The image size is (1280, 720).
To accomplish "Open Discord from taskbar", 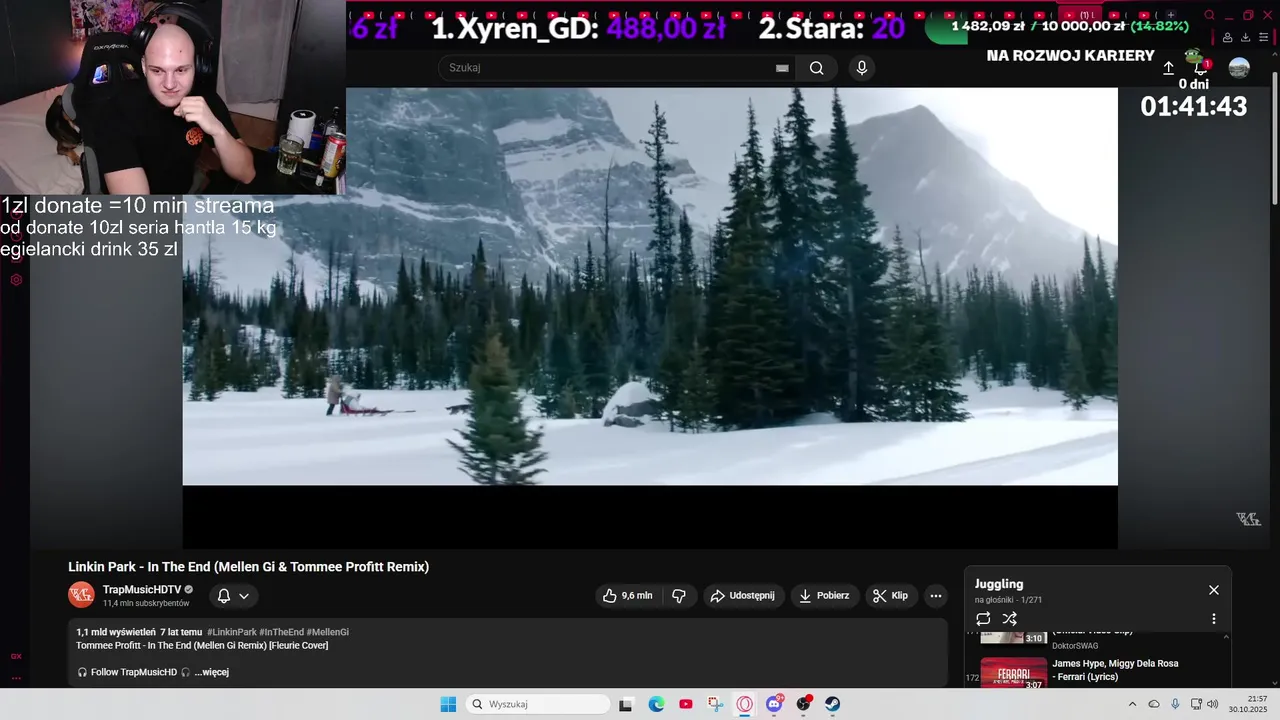I will pyautogui.click(x=774, y=704).
